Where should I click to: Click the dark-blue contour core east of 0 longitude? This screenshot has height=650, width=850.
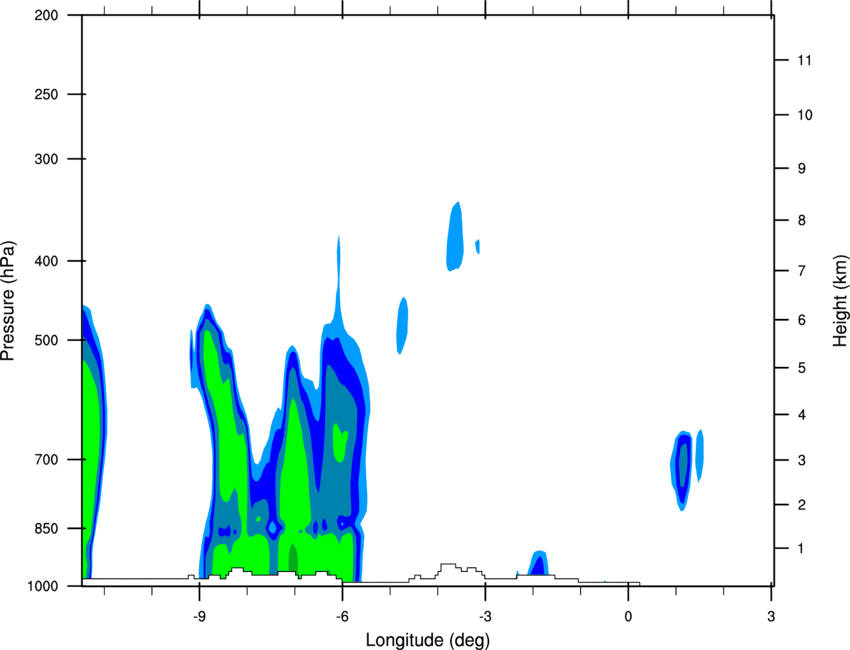[x=683, y=469]
